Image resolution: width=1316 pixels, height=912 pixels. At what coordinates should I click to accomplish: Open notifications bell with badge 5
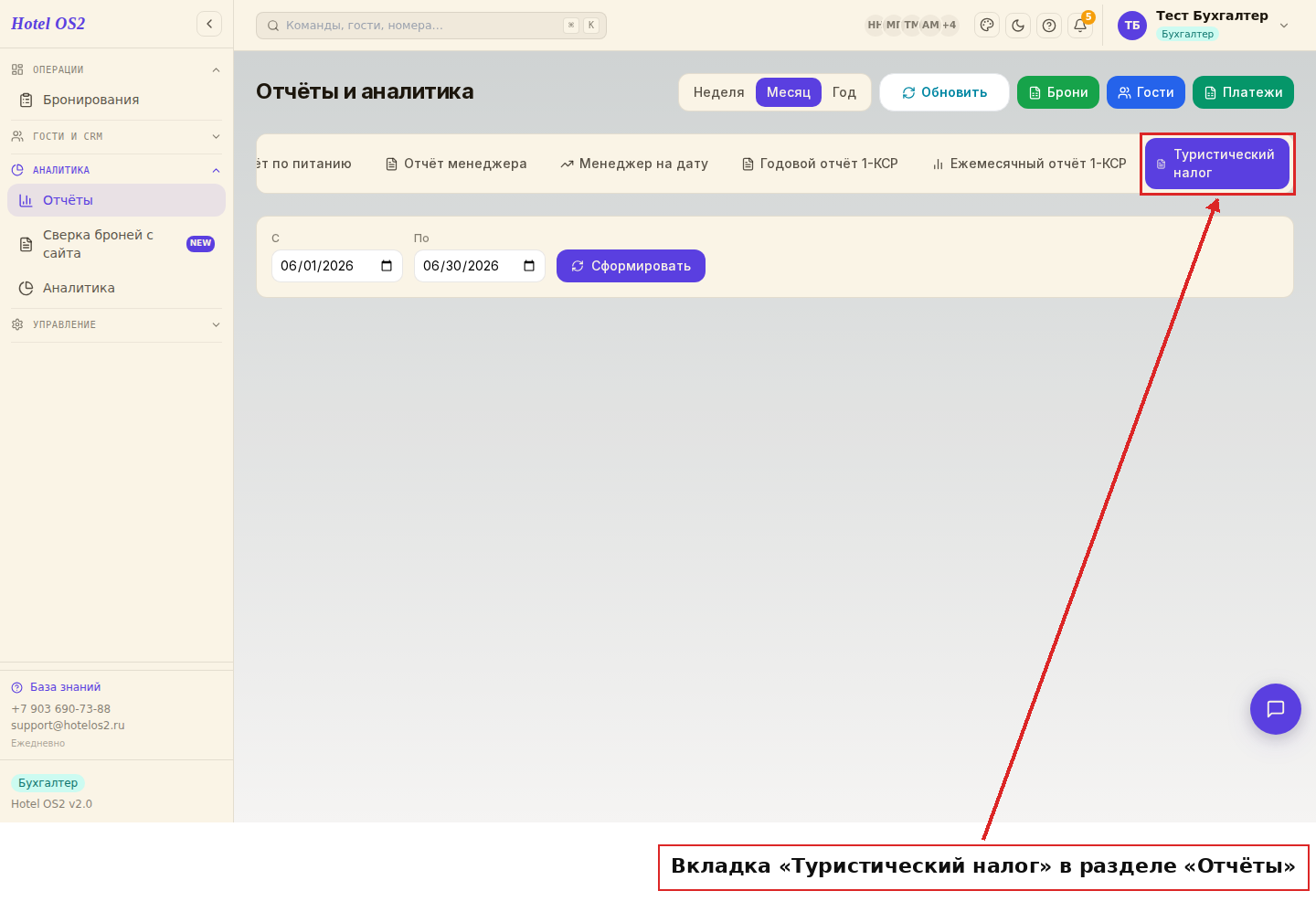point(1080,25)
